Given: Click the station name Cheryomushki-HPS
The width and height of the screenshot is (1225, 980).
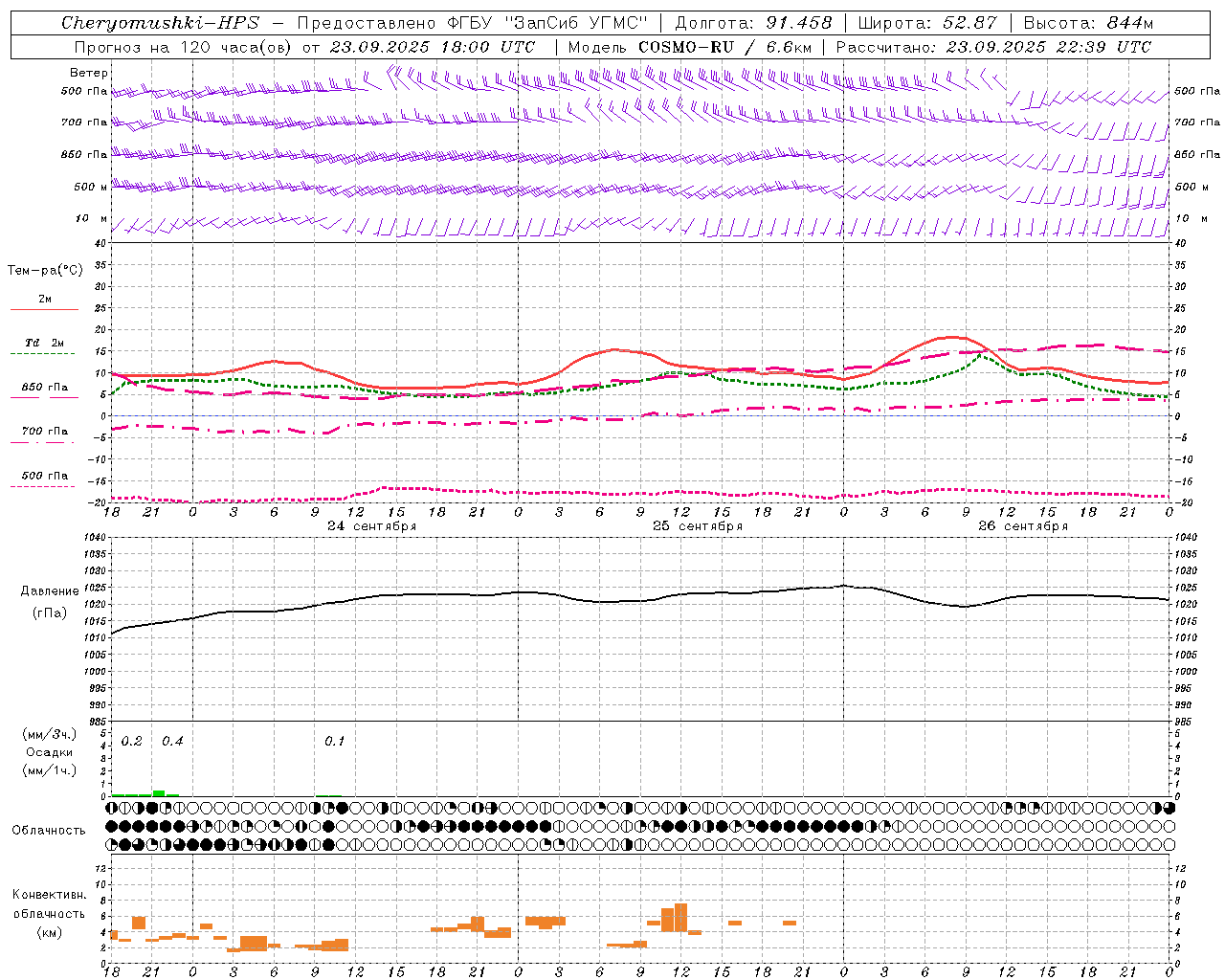Looking at the screenshot, I should point(160,23).
